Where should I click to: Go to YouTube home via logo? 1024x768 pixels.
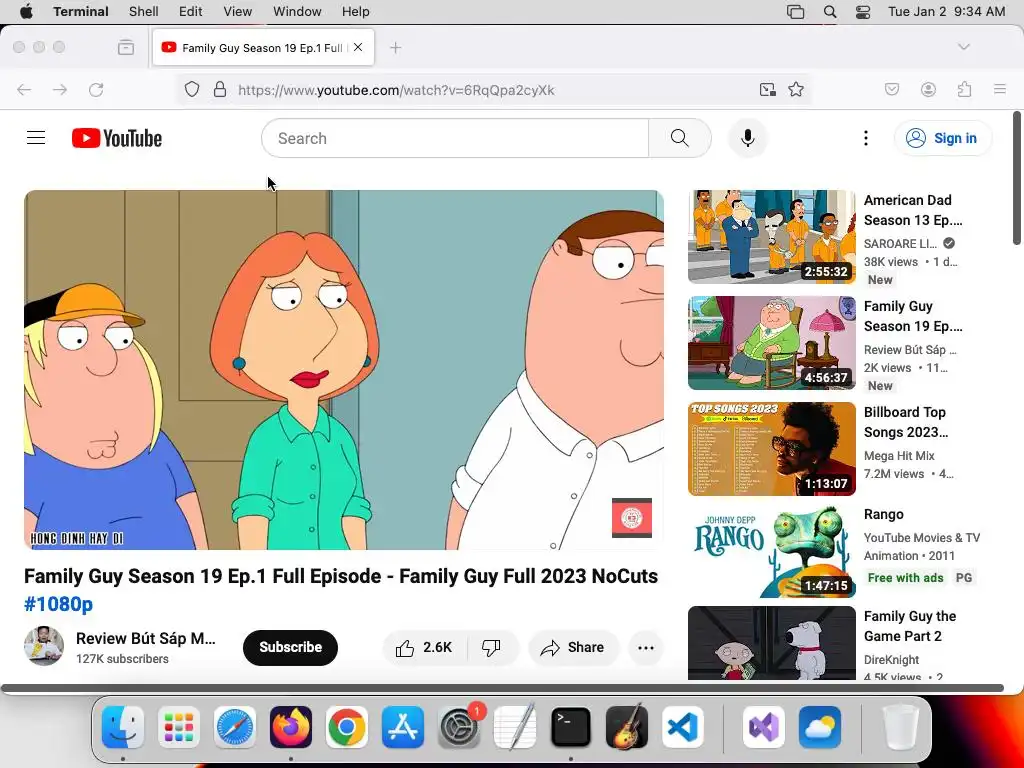point(117,138)
